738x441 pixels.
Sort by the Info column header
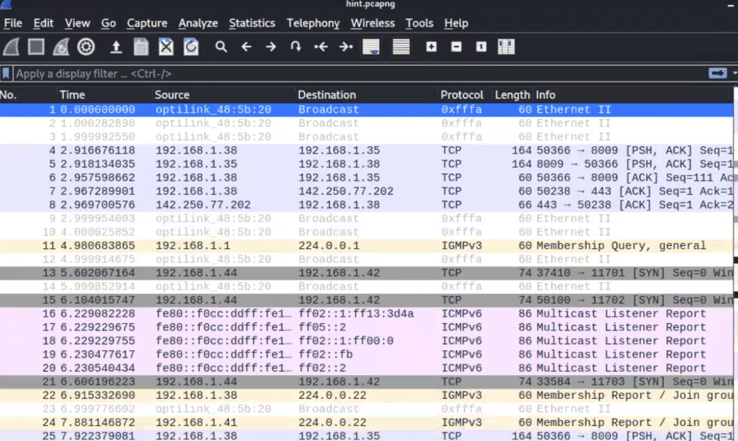tap(633, 95)
